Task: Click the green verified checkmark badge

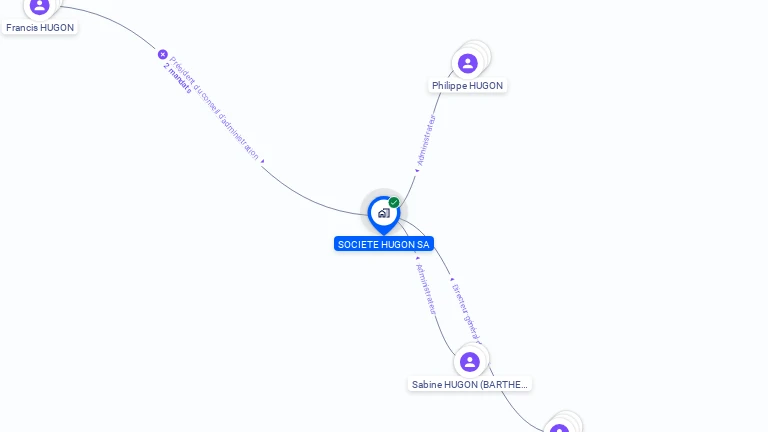Action: [x=394, y=202]
